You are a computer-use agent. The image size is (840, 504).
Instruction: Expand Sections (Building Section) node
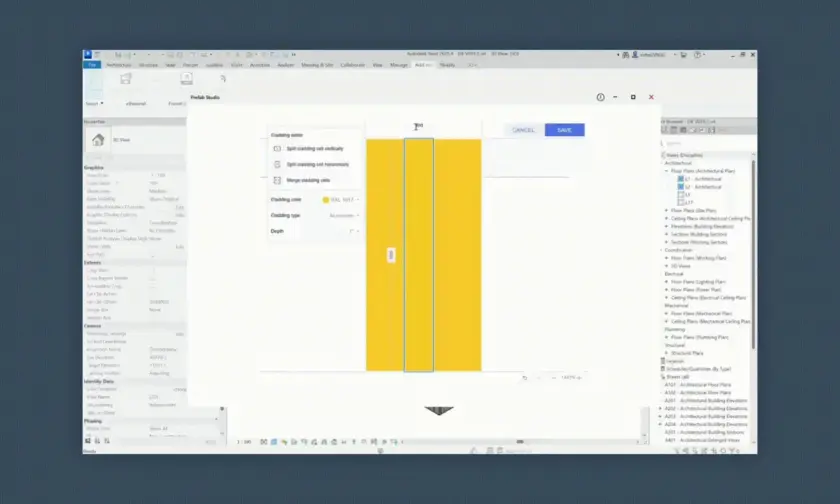[x=667, y=235]
